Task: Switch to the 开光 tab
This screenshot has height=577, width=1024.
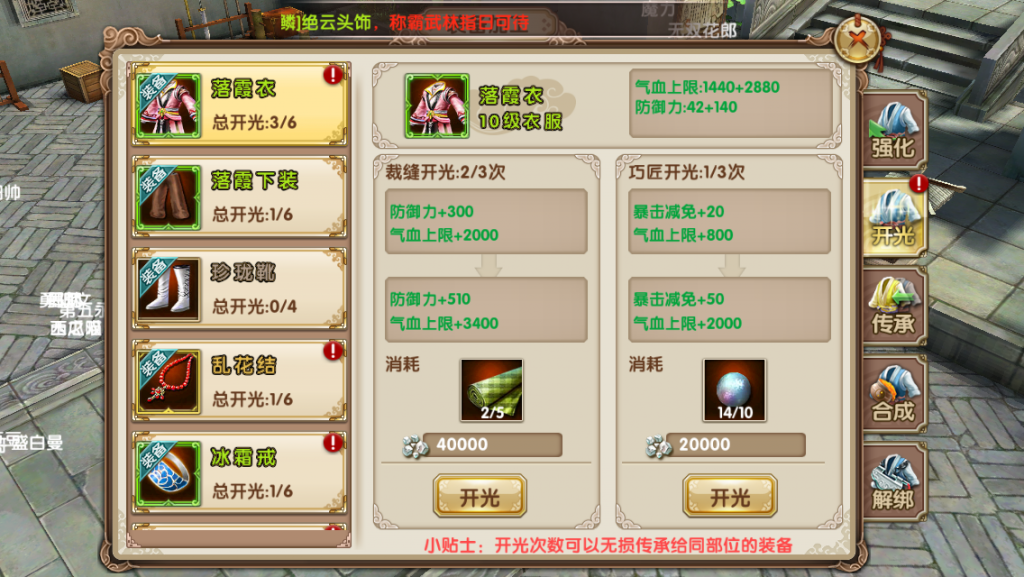Action: click(x=893, y=219)
